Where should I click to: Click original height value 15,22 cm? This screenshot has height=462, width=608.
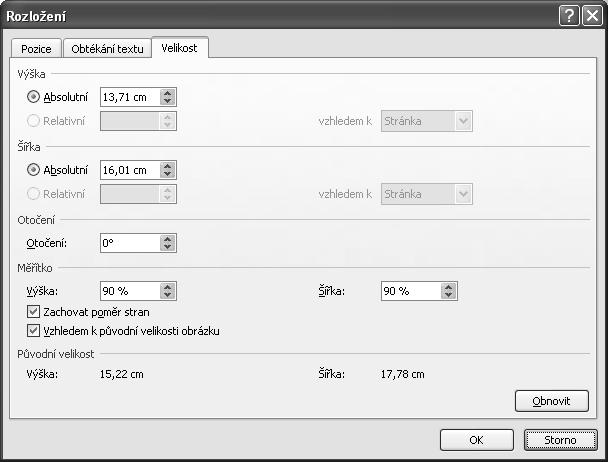(x=122, y=374)
